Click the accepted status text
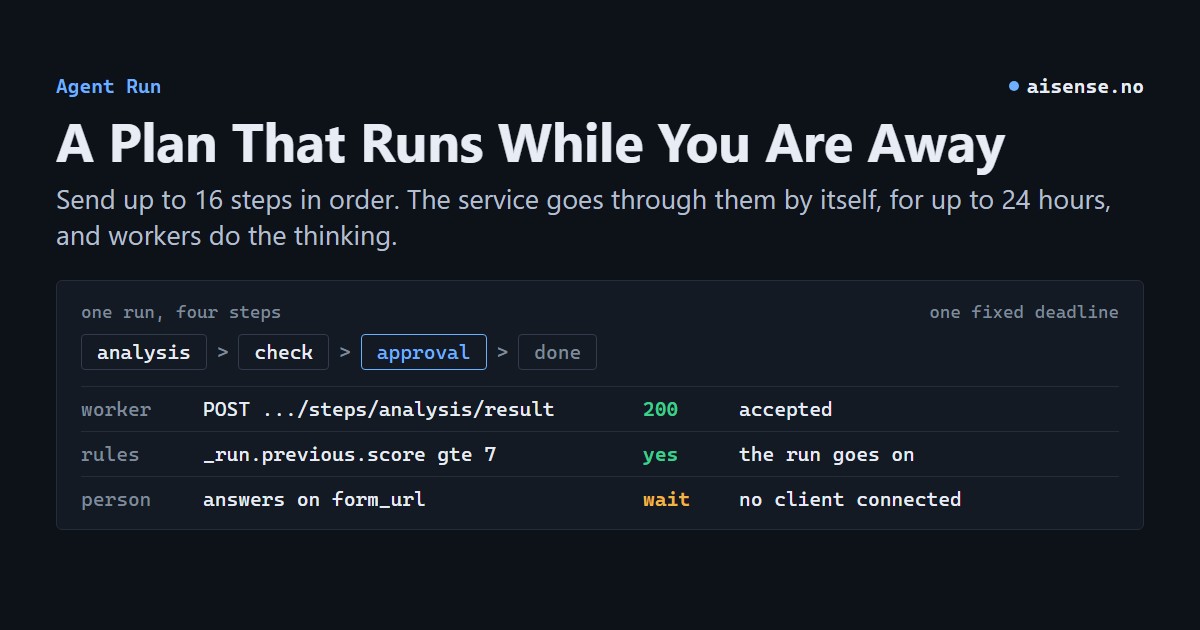Viewport: 1200px width, 630px height. tap(785, 409)
